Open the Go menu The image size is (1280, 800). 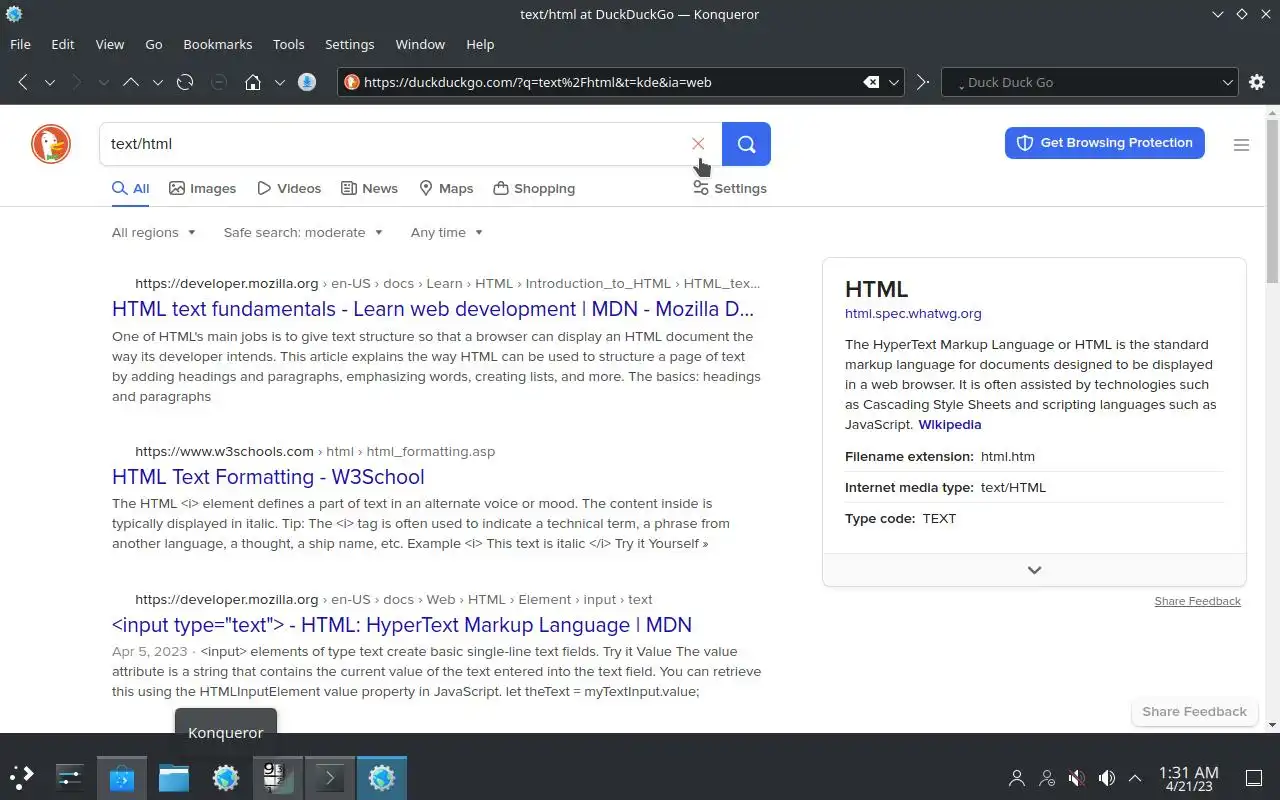[154, 44]
